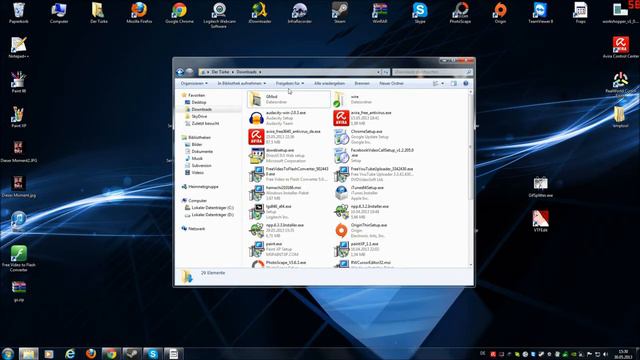Image resolution: width=640 pixels, height=360 pixels.
Task: Open Origin desktop shortcut
Action: coord(500,13)
